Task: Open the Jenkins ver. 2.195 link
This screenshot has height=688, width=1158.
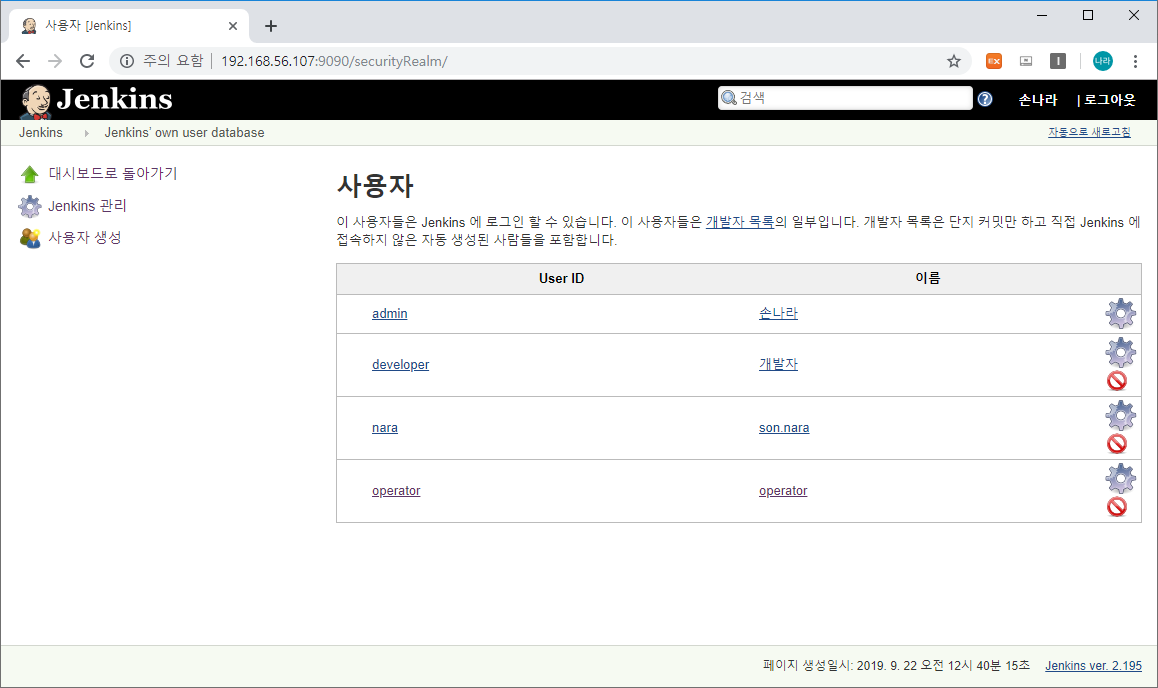Action: [1093, 666]
